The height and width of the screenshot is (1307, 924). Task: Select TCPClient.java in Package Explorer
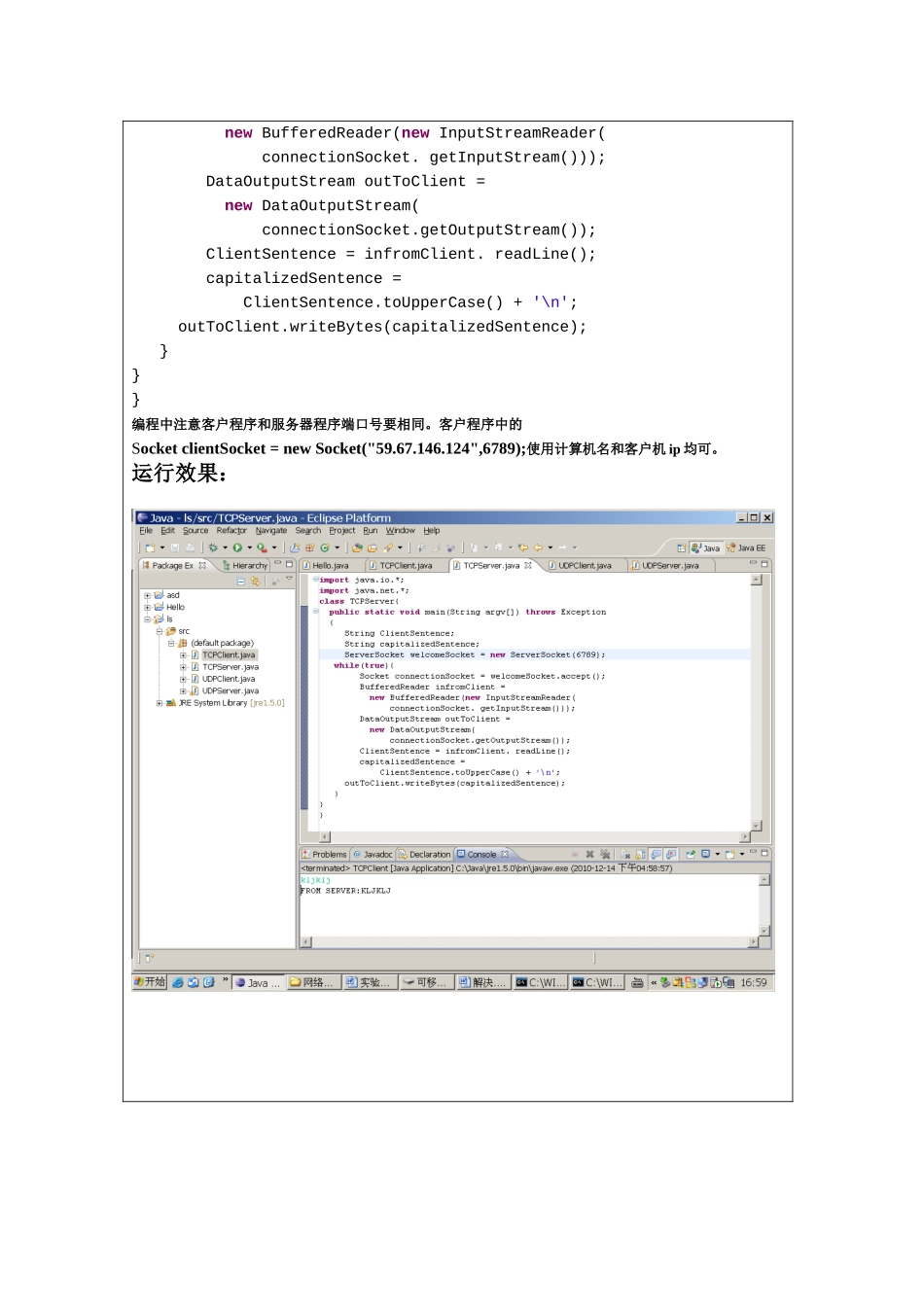[229, 655]
